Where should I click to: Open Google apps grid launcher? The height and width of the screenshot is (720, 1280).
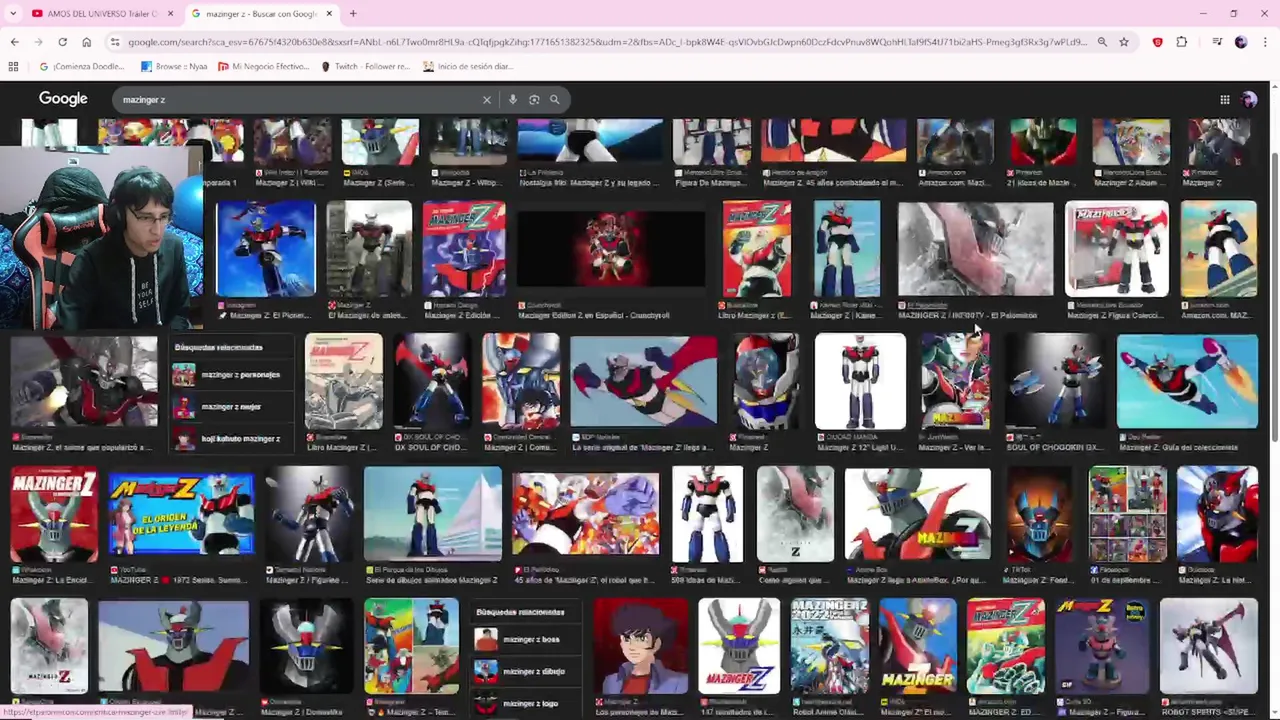1224,99
